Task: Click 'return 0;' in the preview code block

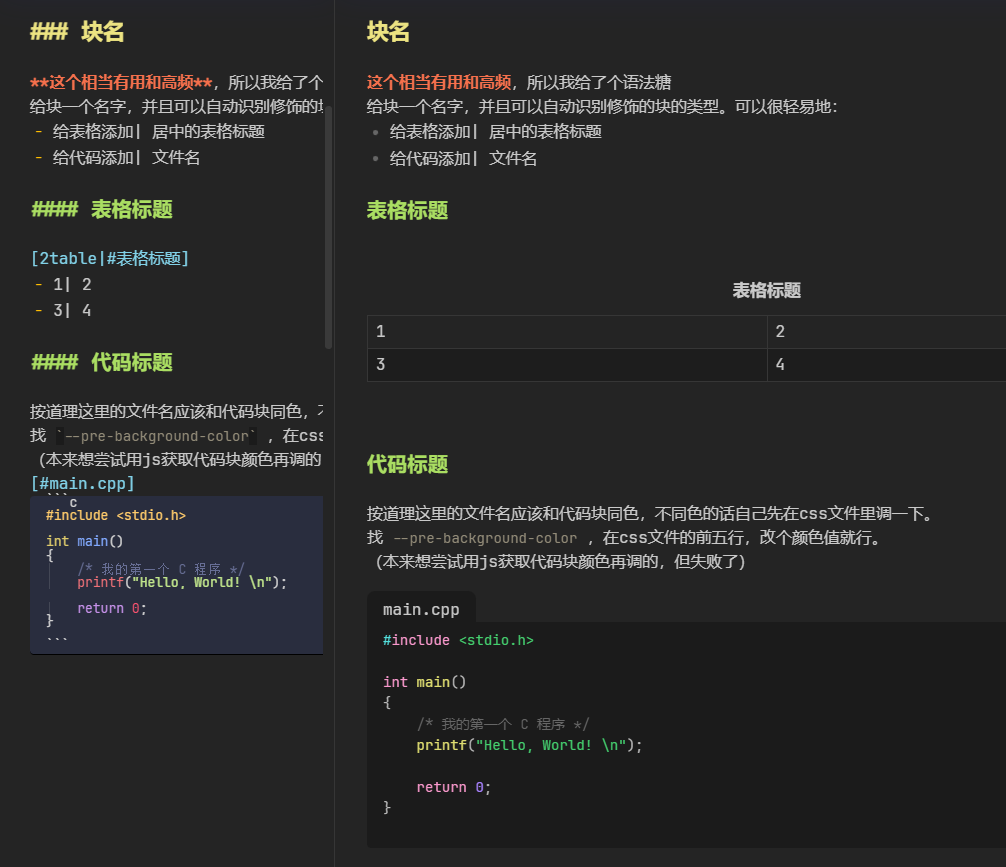Action: 454,787
